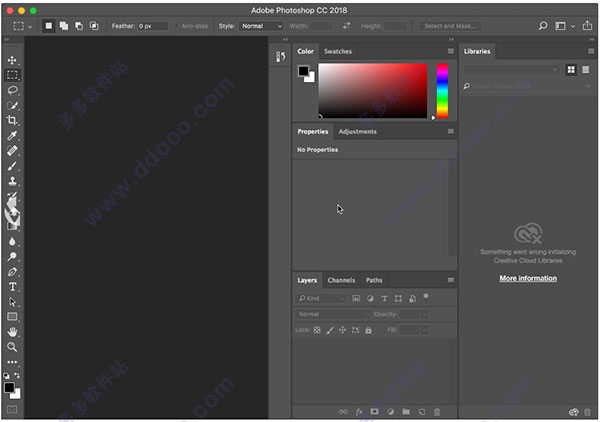Select the Move tool
This screenshot has width=600, height=422.
point(12,60)
